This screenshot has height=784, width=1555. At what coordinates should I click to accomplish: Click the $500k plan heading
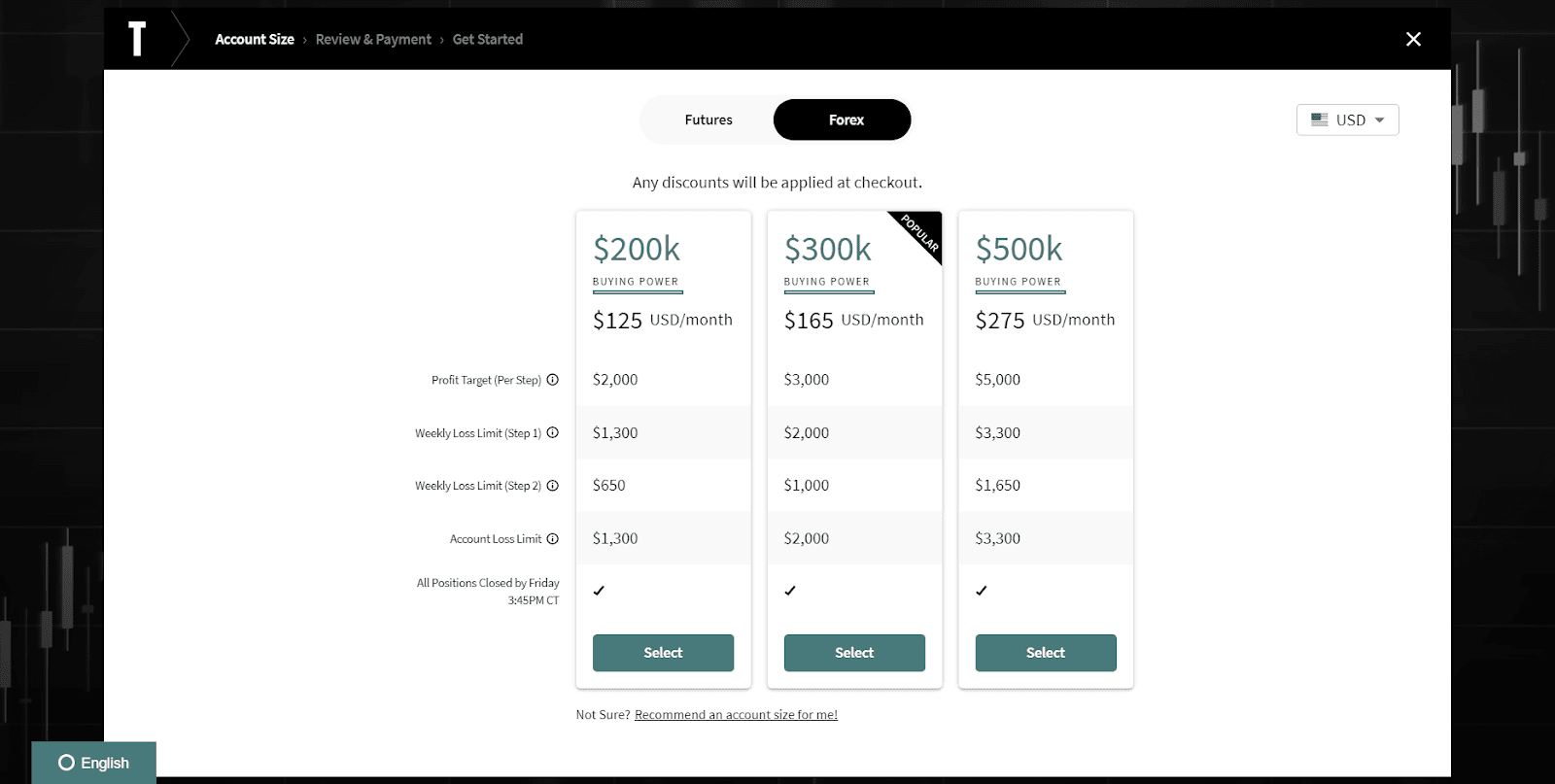coord(1019,249)
